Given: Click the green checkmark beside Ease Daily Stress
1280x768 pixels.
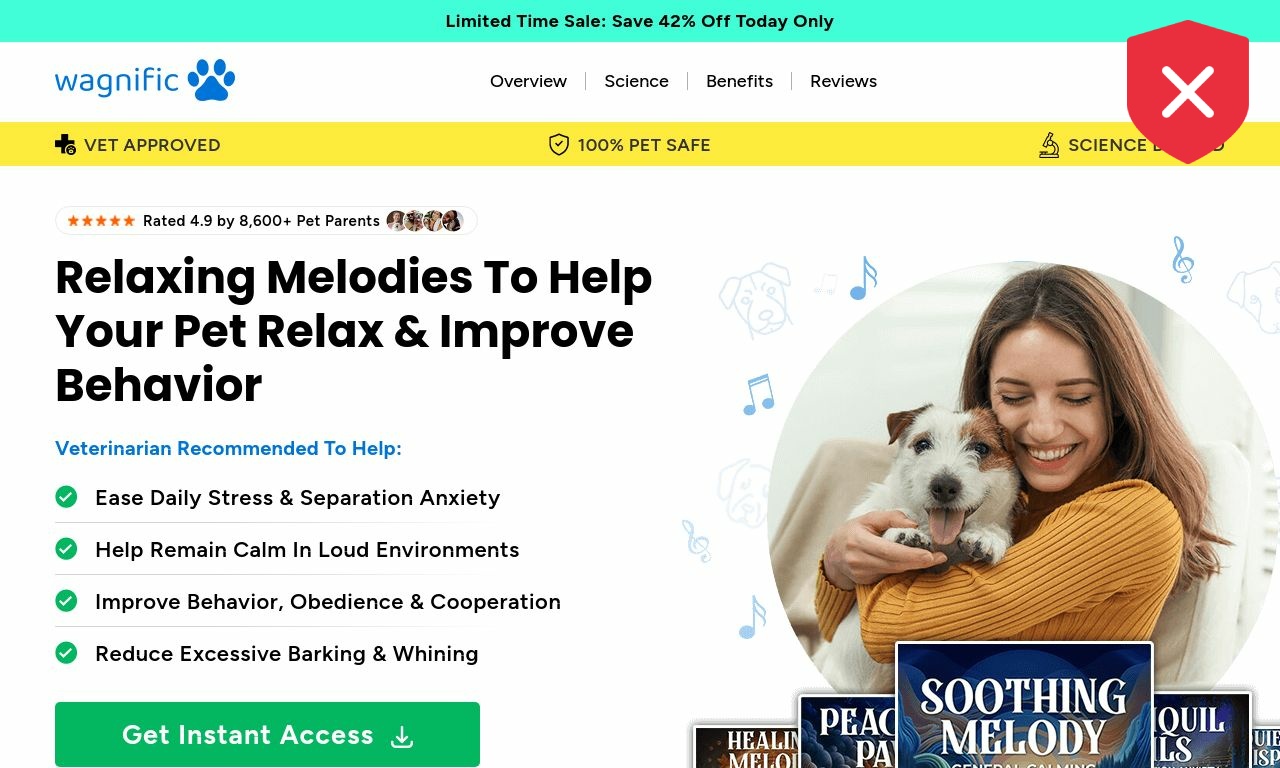Looking at the screenshot, I should (66, 497).
